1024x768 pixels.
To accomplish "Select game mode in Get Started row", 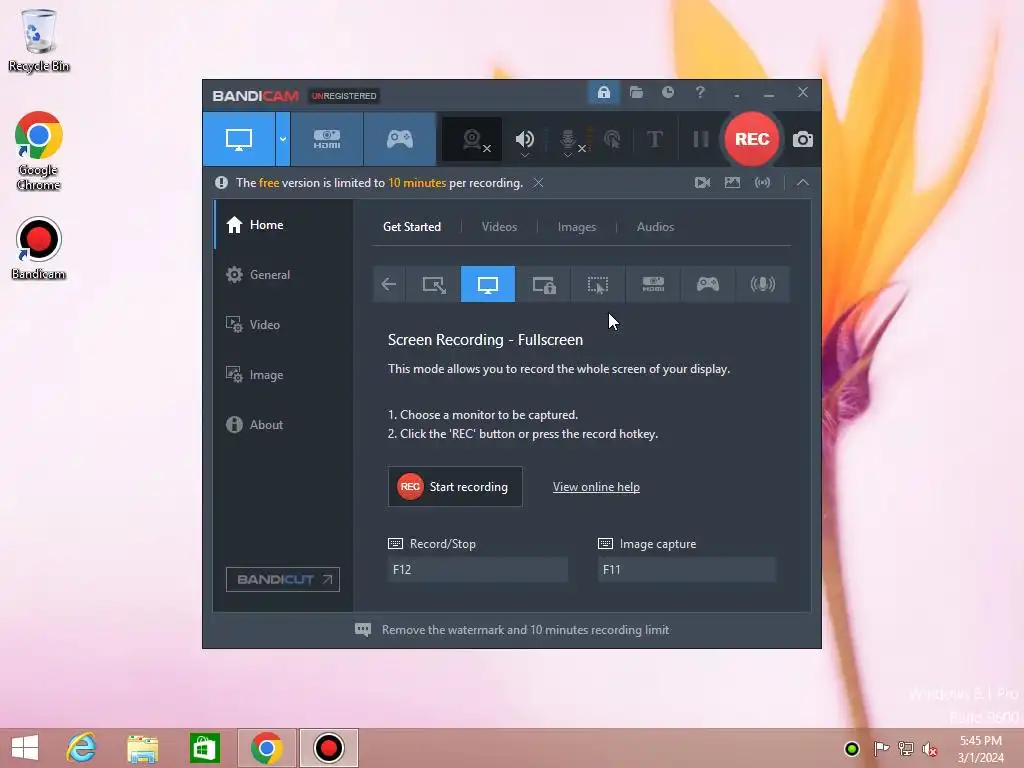I will click(707, 284).
